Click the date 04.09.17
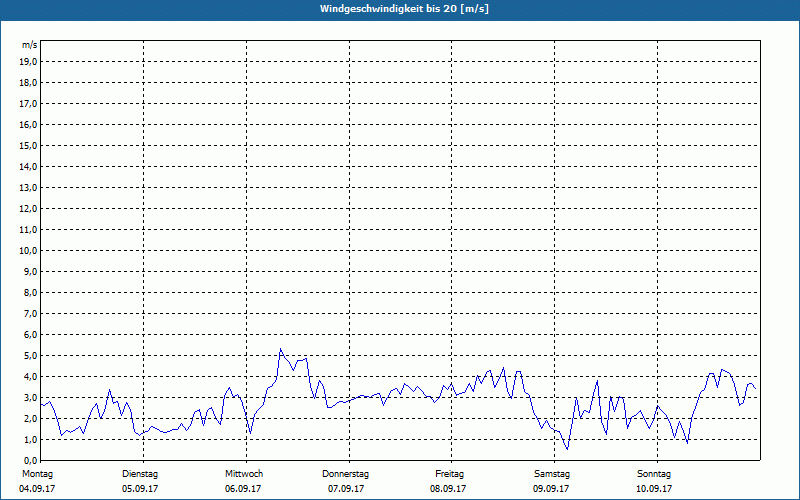 coord(37,489)
